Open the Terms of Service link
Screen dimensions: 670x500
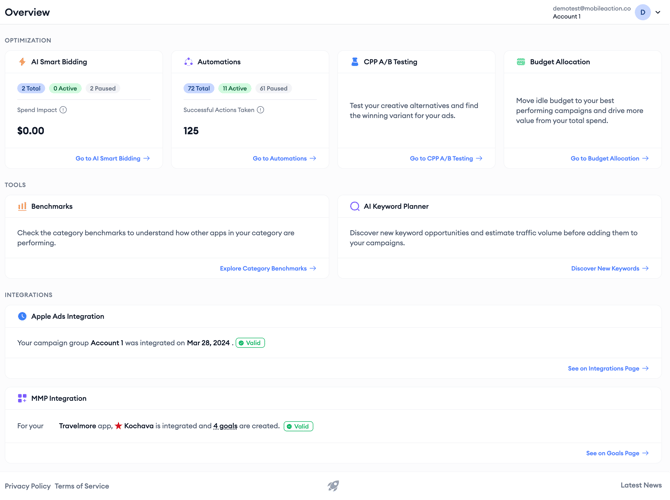(82, 486)
